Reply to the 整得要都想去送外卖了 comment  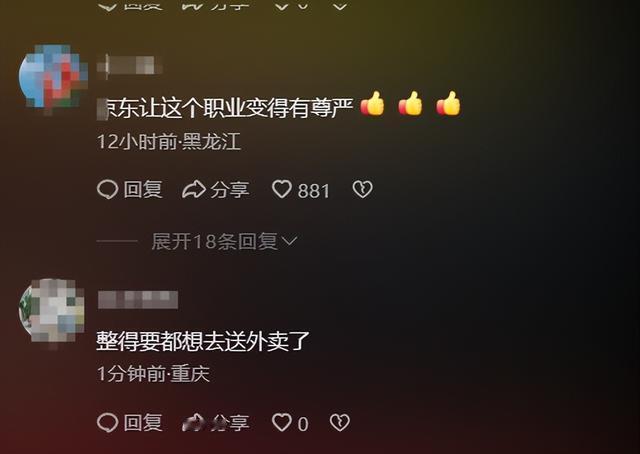(x=130, y=423)
